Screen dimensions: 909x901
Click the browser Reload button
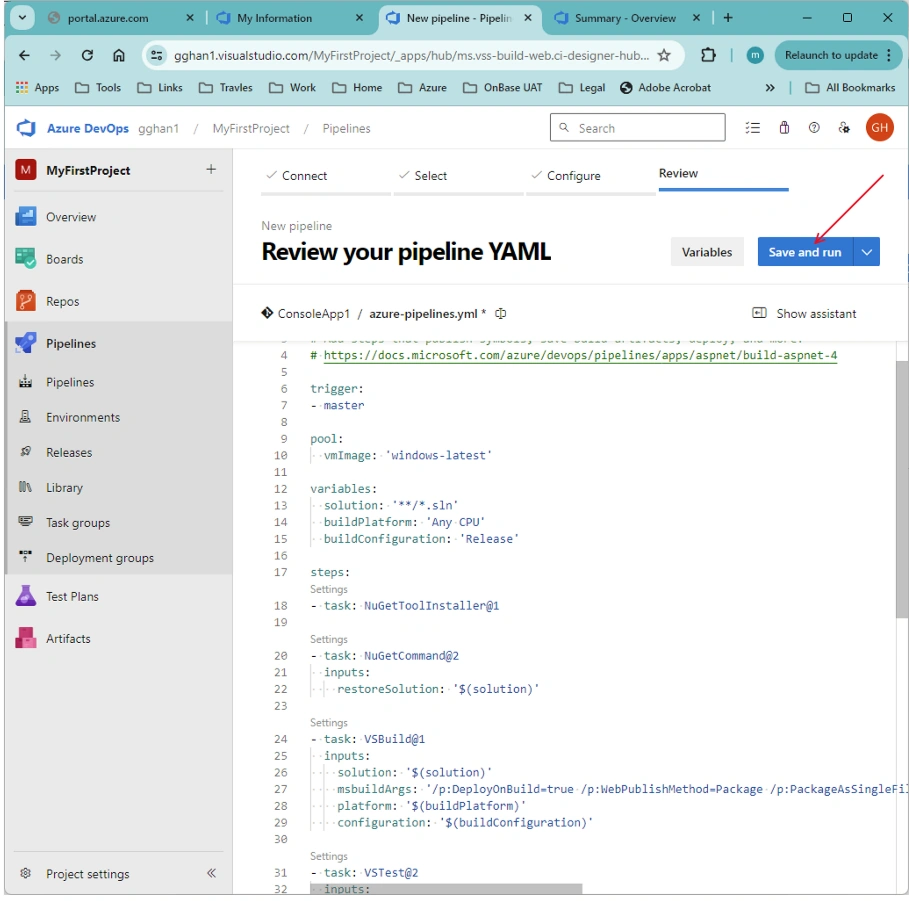[x=87, y=56]
